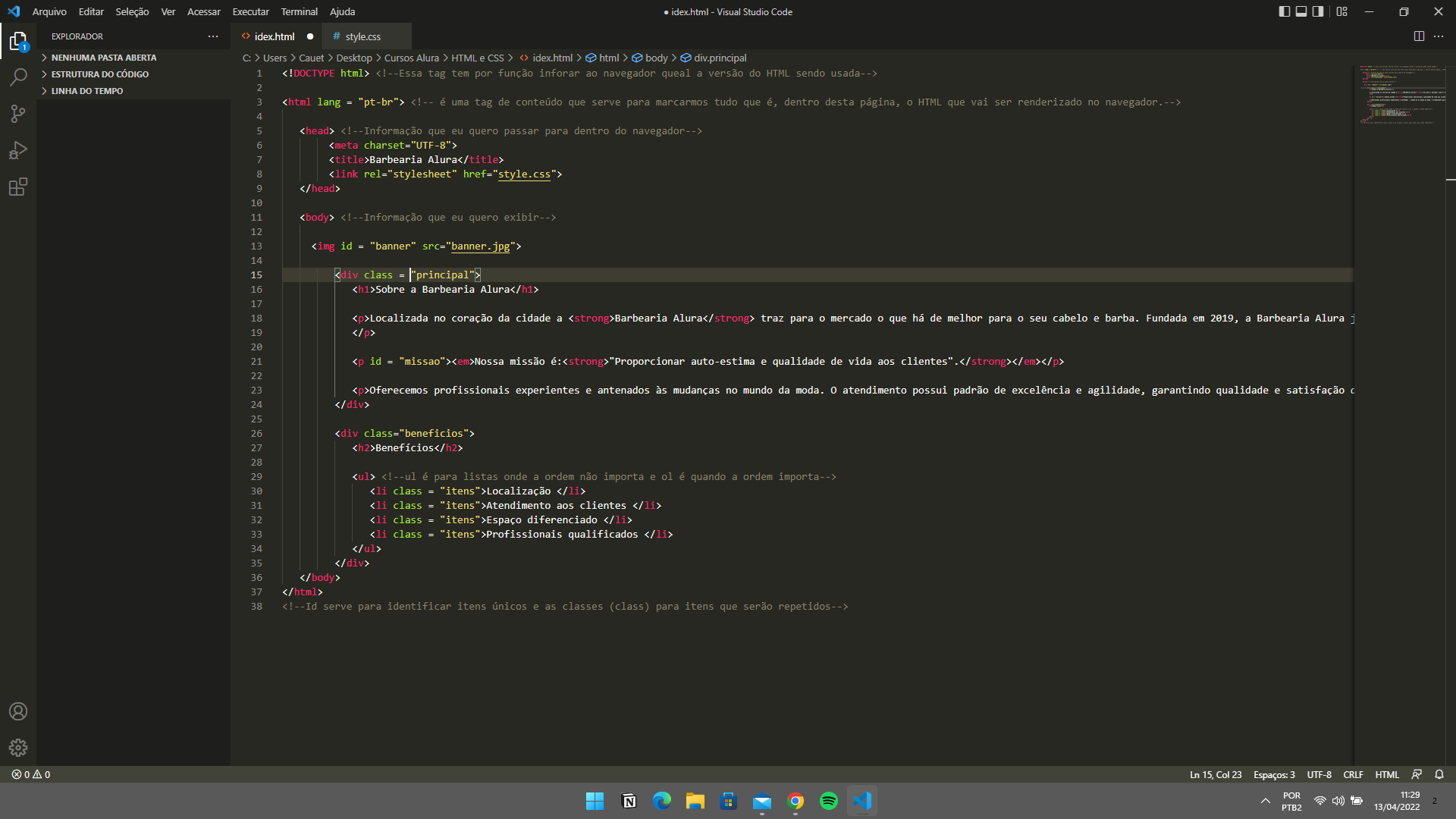Open the Arquivo menu

coord(49,11)
